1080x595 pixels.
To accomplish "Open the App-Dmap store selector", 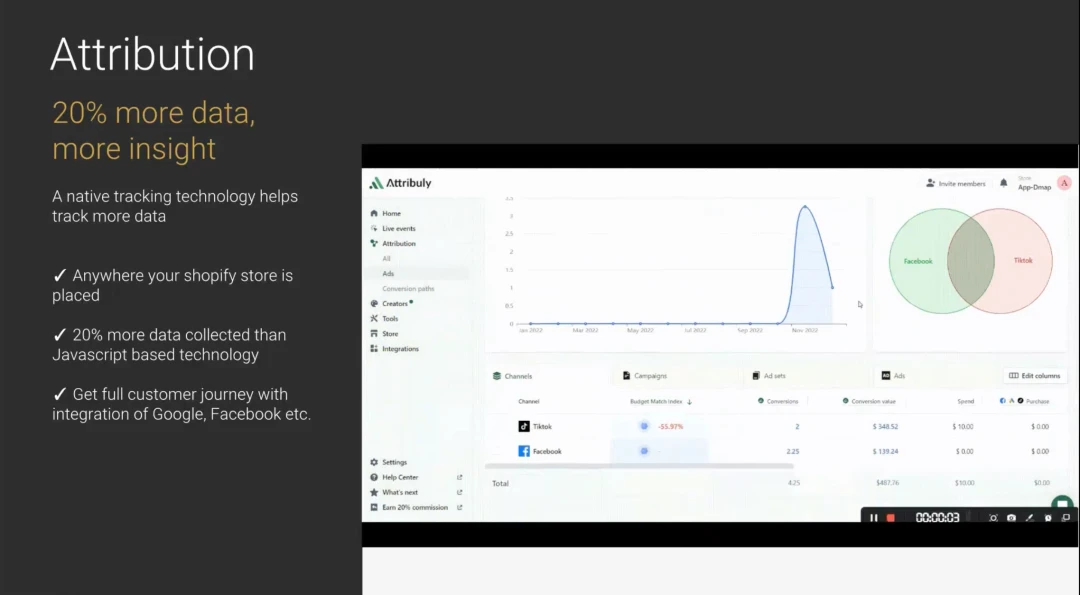I will point(1035,184).
